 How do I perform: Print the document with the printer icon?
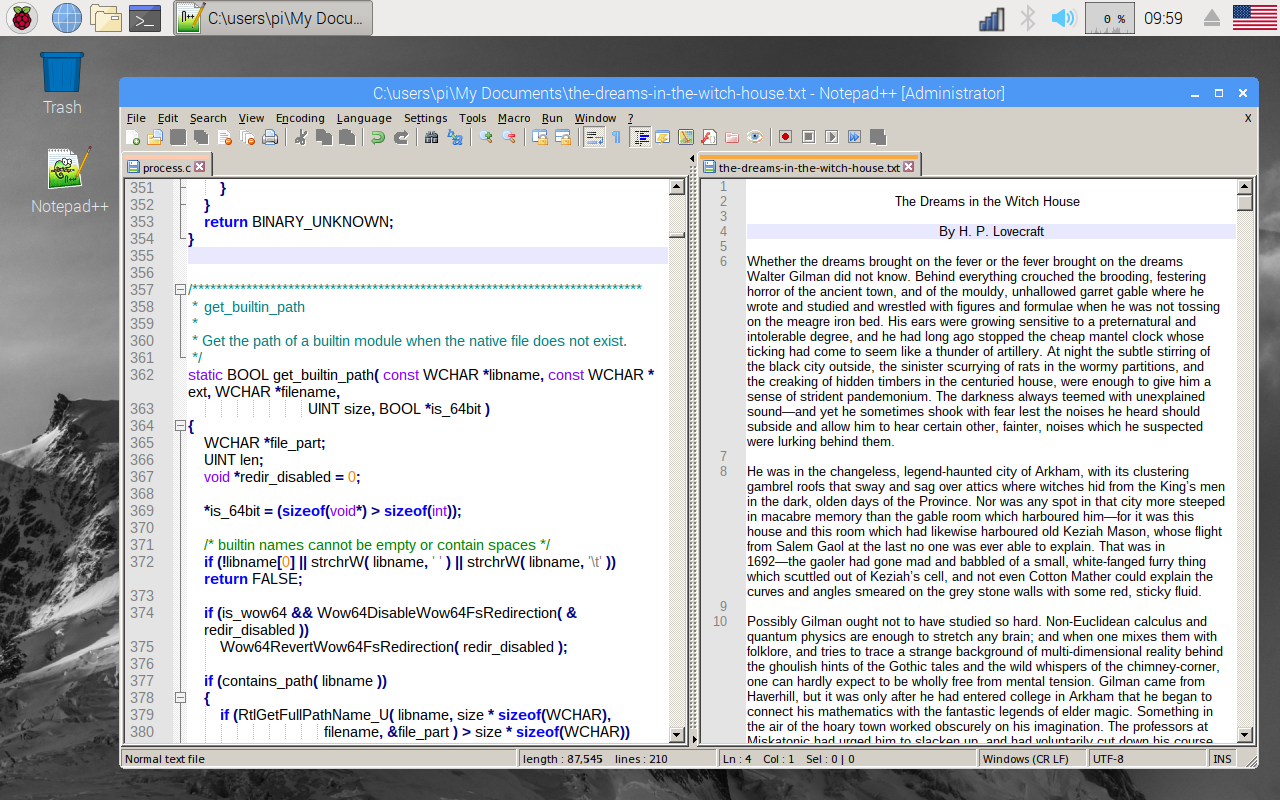(x=270, y=137)
